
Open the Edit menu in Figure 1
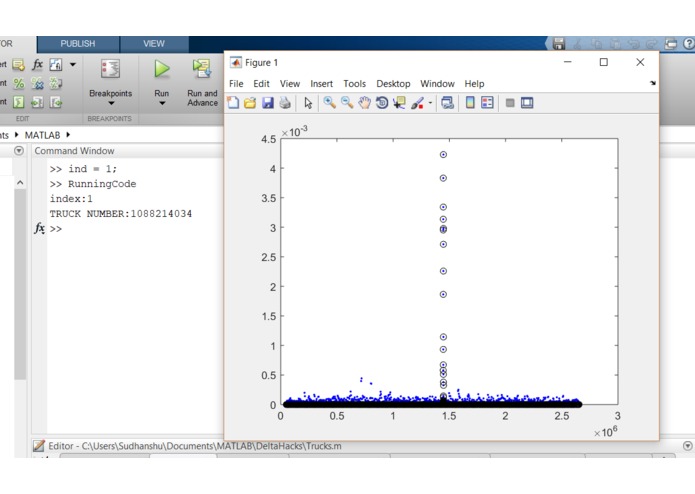261,84
